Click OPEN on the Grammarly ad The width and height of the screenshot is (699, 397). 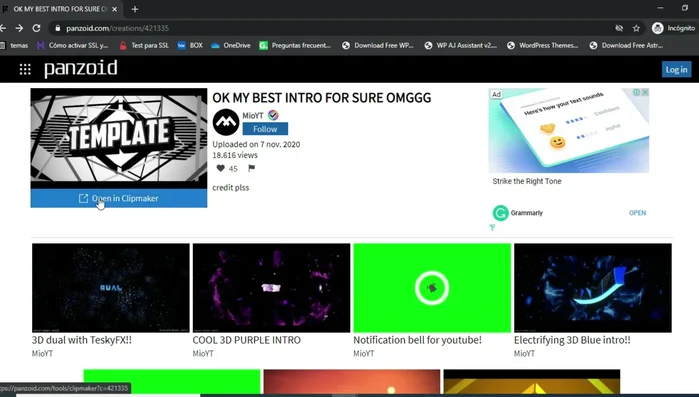click(x=637, y=213)
